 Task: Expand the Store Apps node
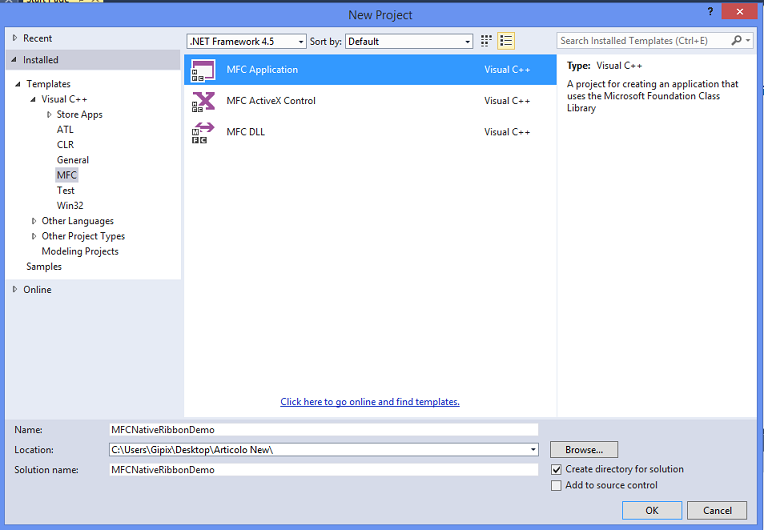49,114
